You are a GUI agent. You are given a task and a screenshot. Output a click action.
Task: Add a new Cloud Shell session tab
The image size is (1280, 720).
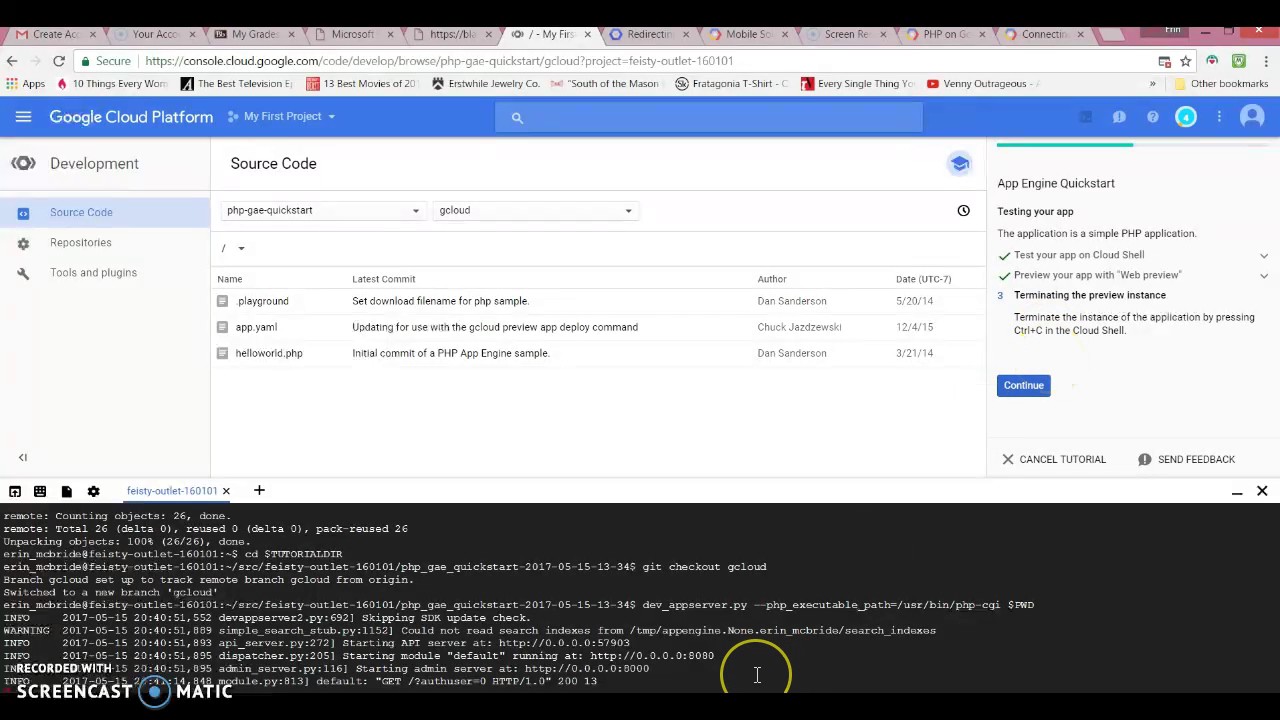pos(259,490)
